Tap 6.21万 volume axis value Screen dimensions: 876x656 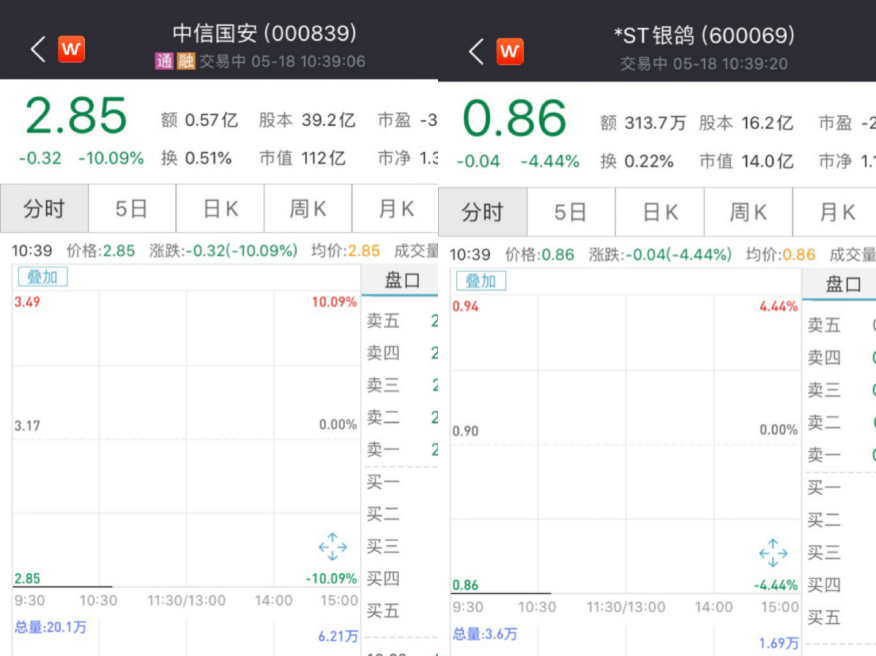coord(338,636)
